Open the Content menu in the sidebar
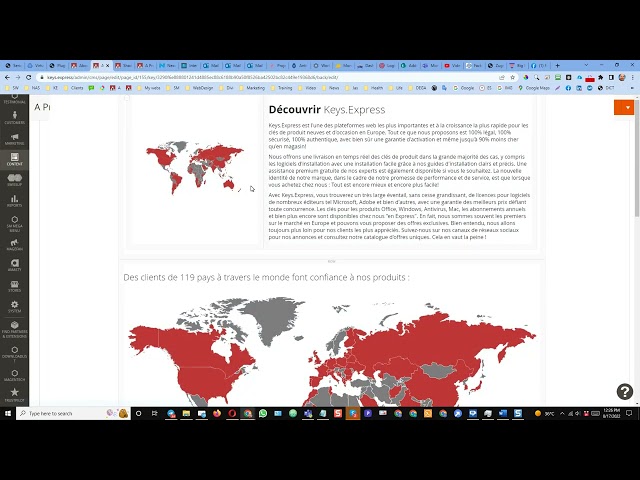The width and height of the screenshot is (640, 480). (14, 159)
